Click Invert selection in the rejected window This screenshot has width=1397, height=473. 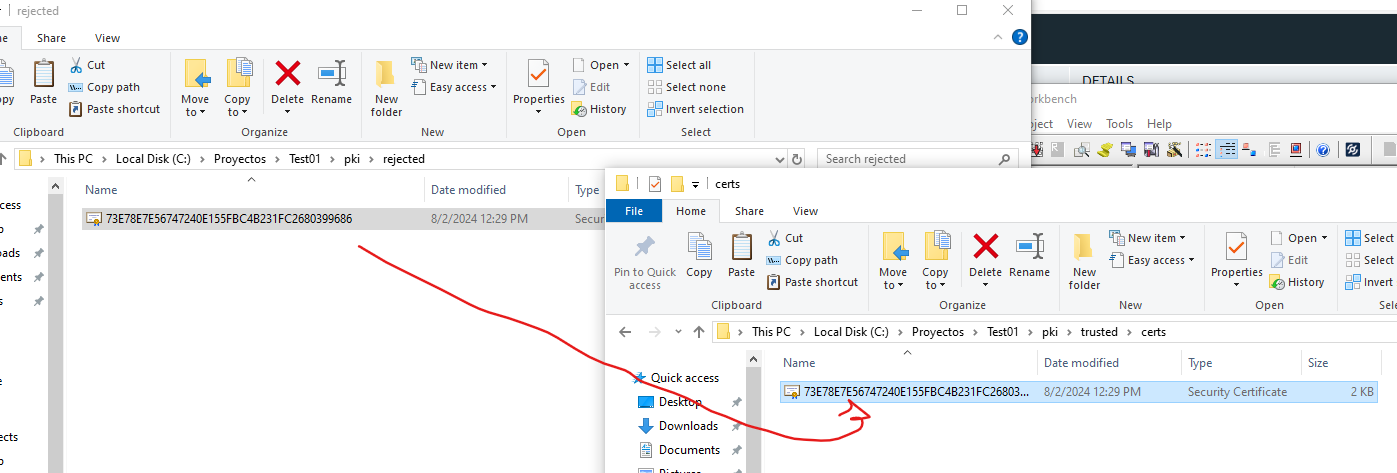695,109
